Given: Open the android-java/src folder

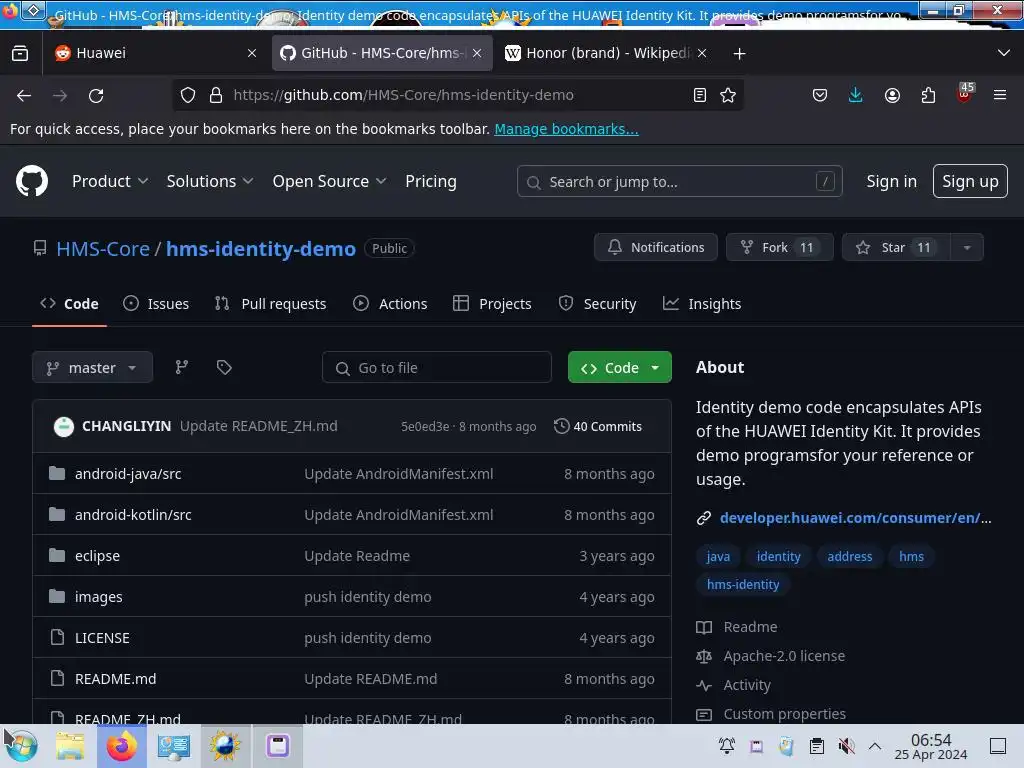Looking at the screenshot, I should pyautogui.click(x=128, y=473).
